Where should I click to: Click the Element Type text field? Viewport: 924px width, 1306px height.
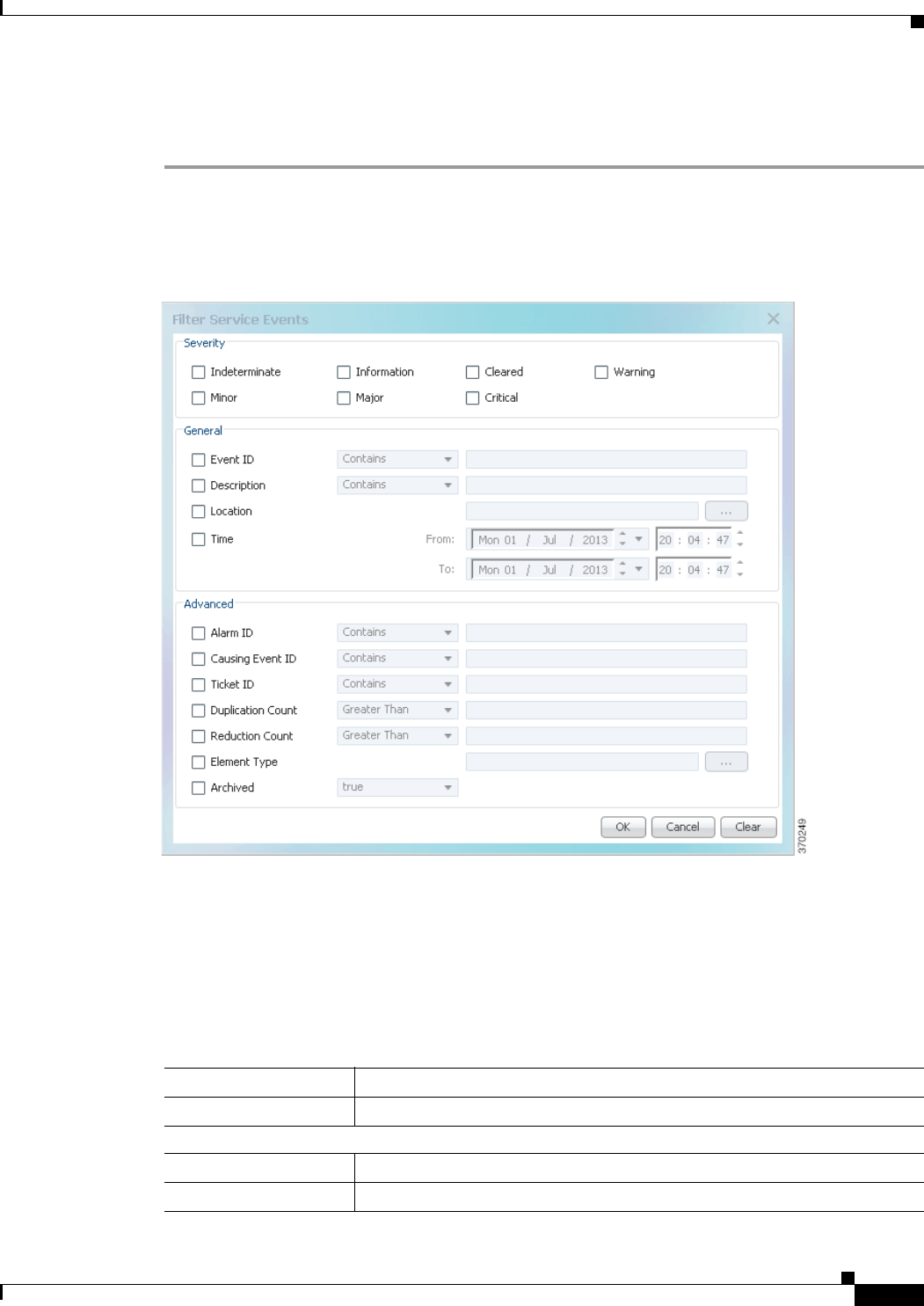point(582,762)
